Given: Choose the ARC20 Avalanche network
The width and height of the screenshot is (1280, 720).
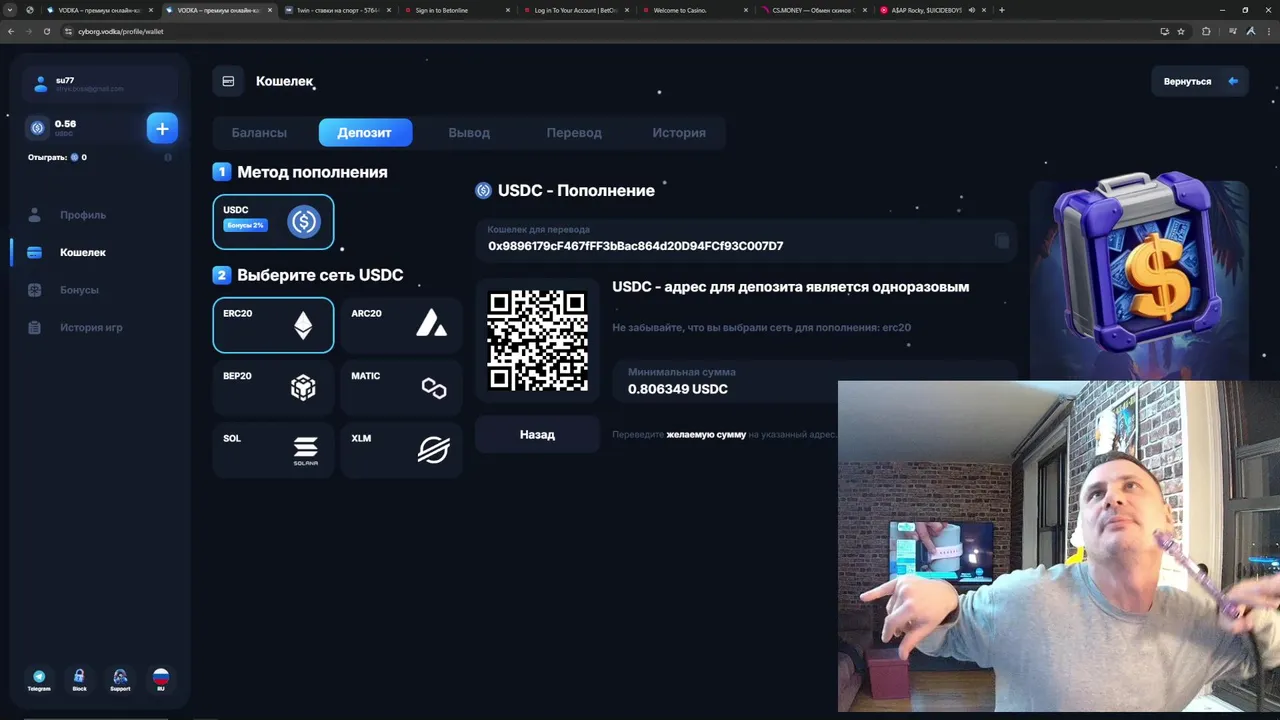Looking at the screenshot, I should coord(401,325).
